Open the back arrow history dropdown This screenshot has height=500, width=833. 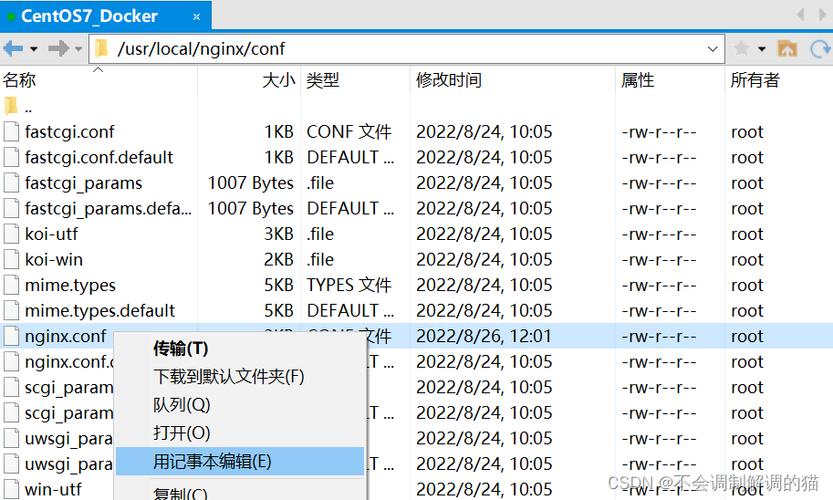[x=34, y=49]
